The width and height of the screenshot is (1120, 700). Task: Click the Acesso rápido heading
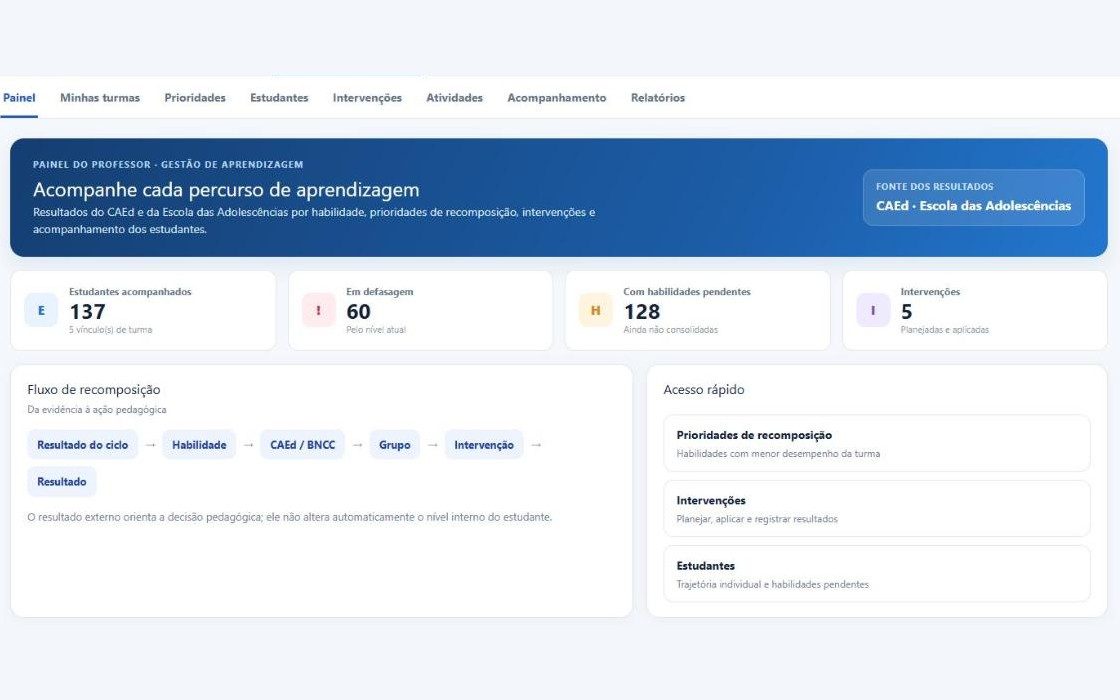(x=704, y=389)
